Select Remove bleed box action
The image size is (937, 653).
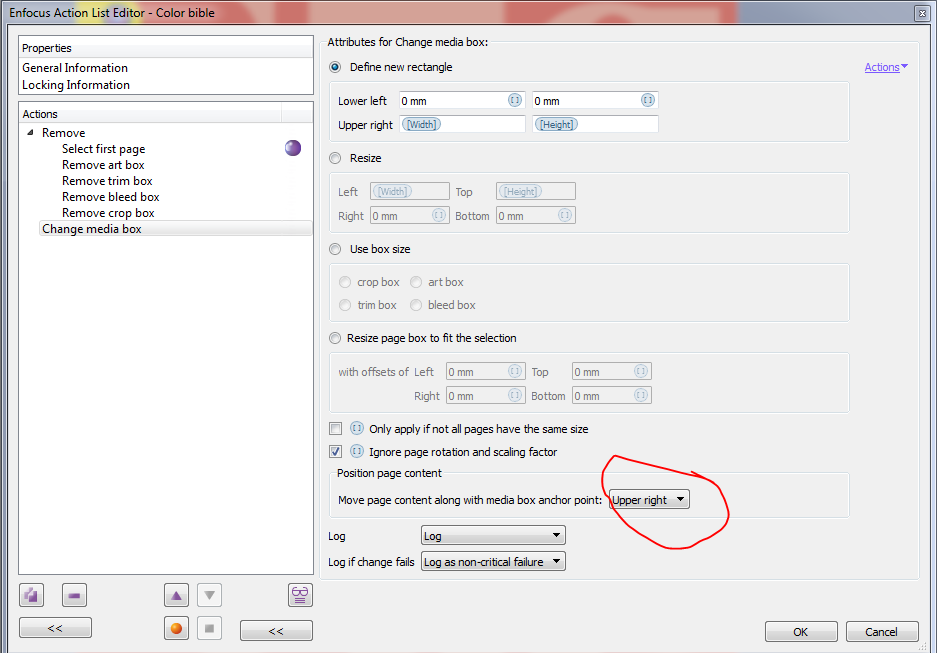111,197
